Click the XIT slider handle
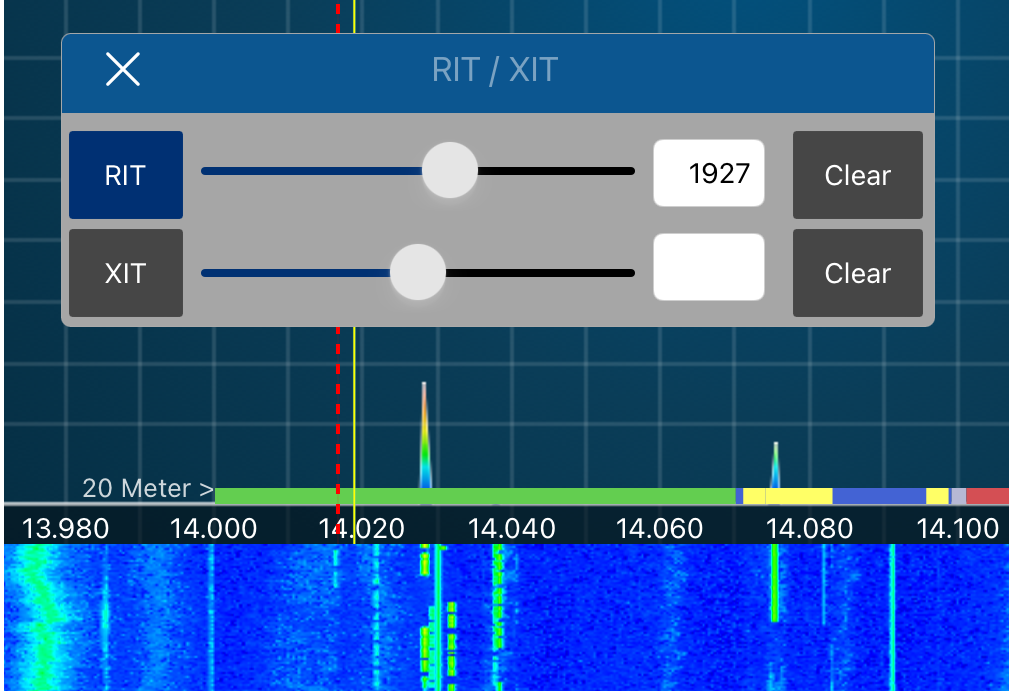This screenshot has height=691, width=1009. 418,272
